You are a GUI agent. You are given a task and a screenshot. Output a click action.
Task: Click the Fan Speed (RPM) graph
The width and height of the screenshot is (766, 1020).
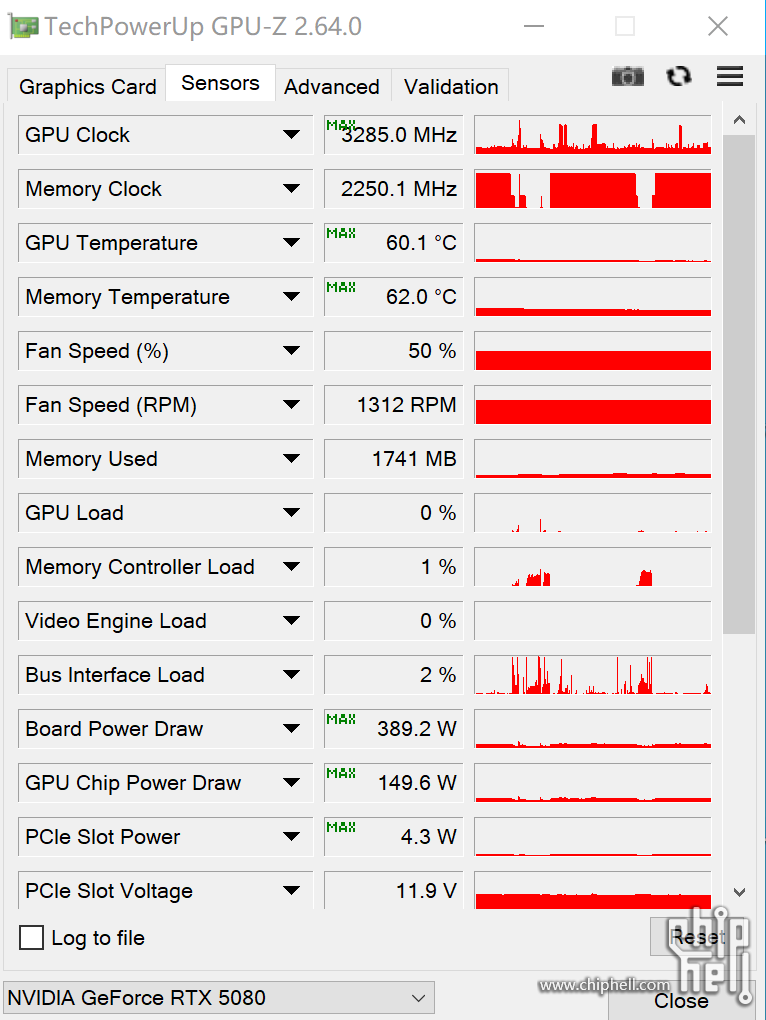tap(593, 405)
